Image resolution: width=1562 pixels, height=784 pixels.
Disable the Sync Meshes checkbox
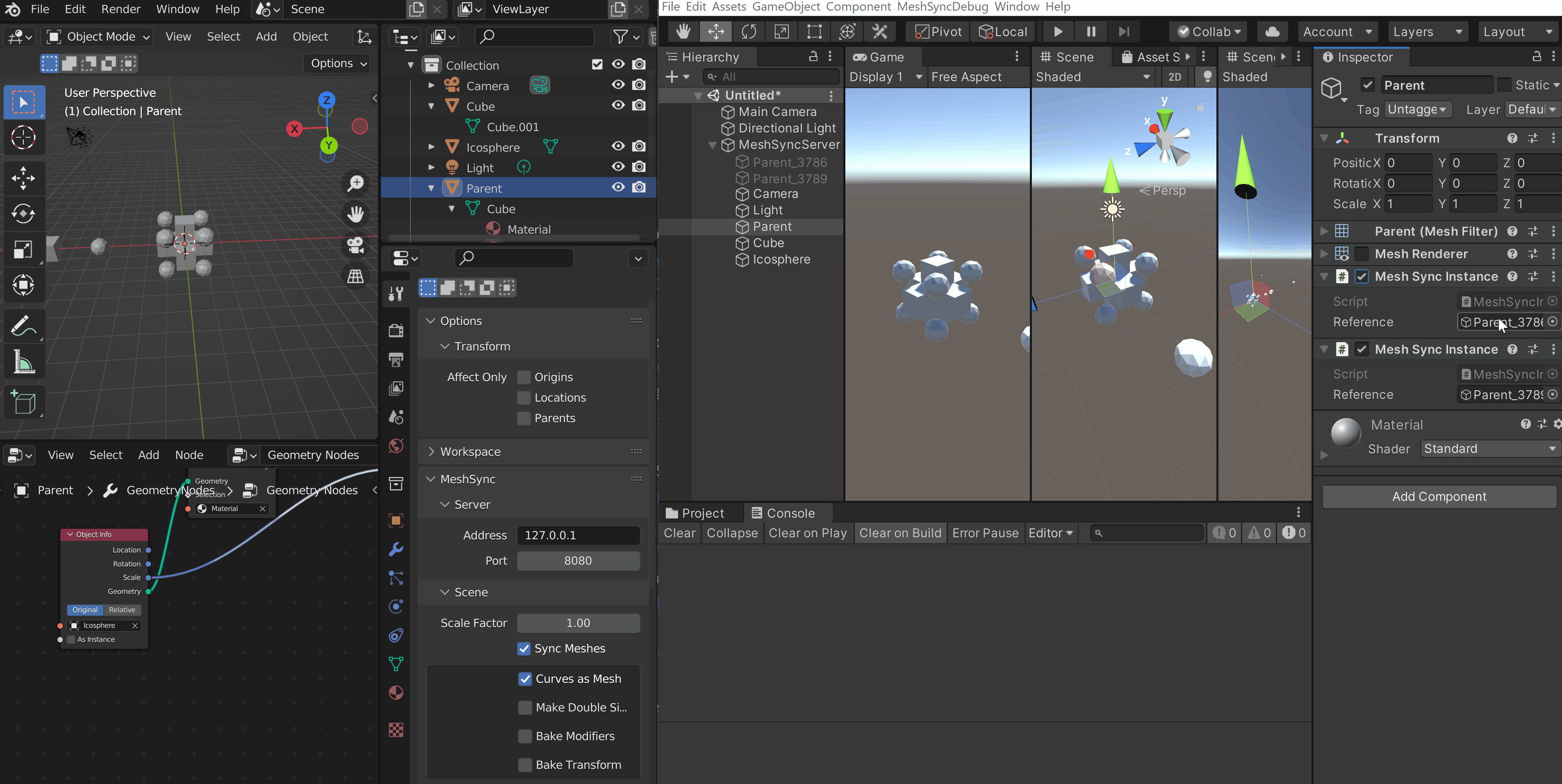(x=524, y=648)
